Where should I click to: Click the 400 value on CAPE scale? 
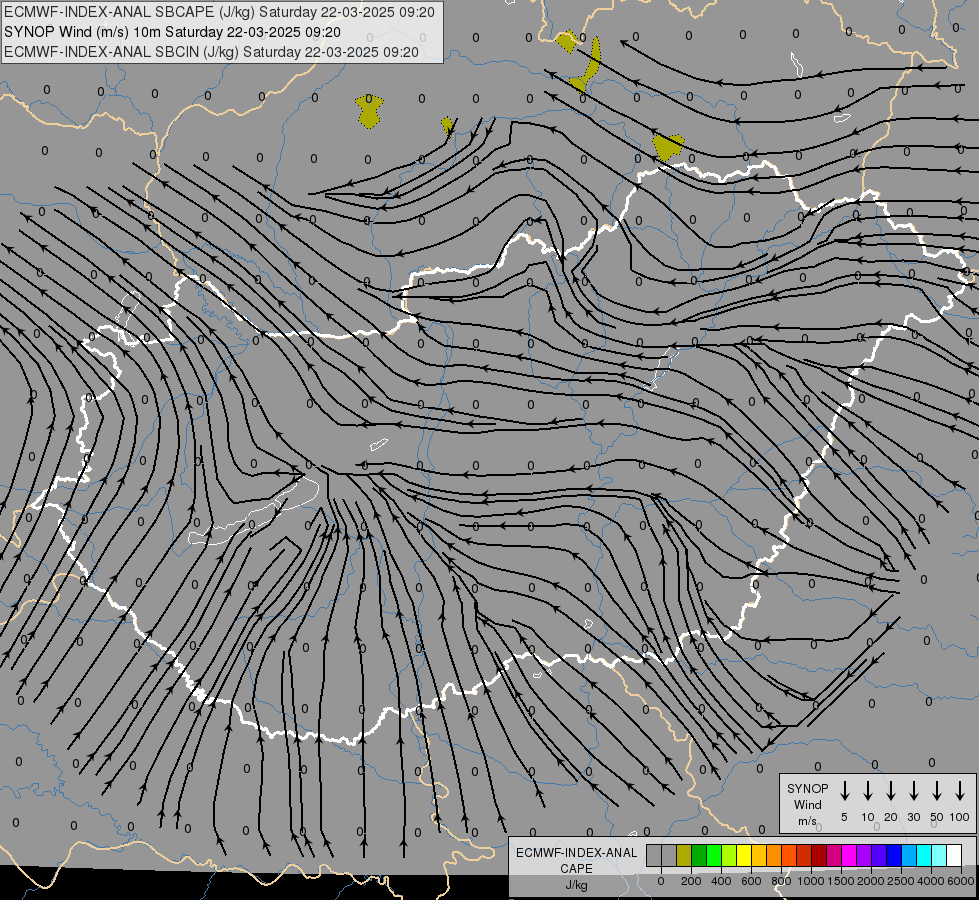(x=721, y=881)
